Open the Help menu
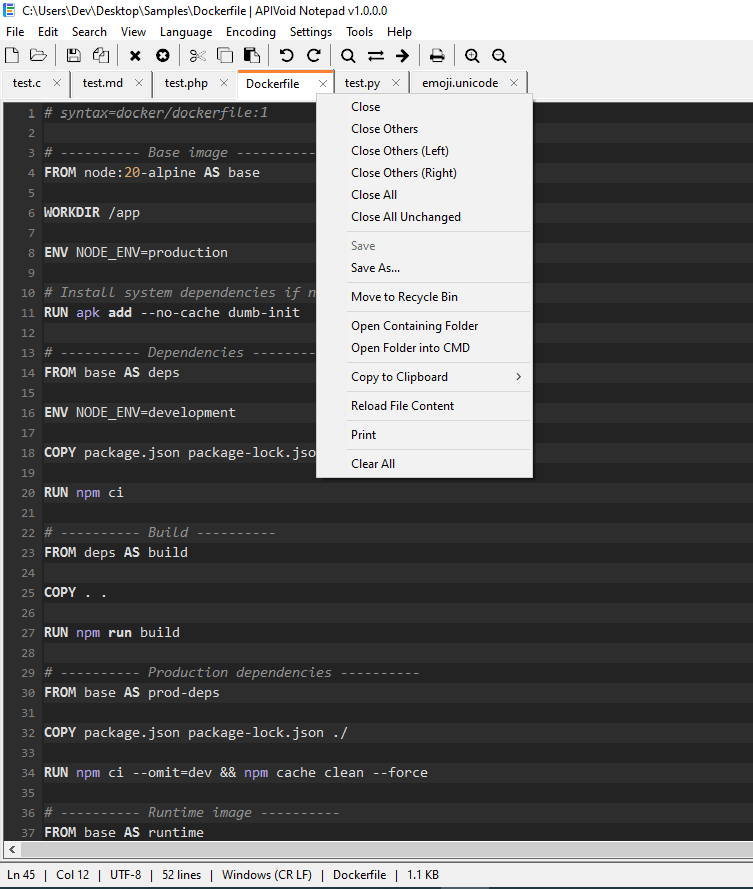753x889 pixels. (399, 32)
